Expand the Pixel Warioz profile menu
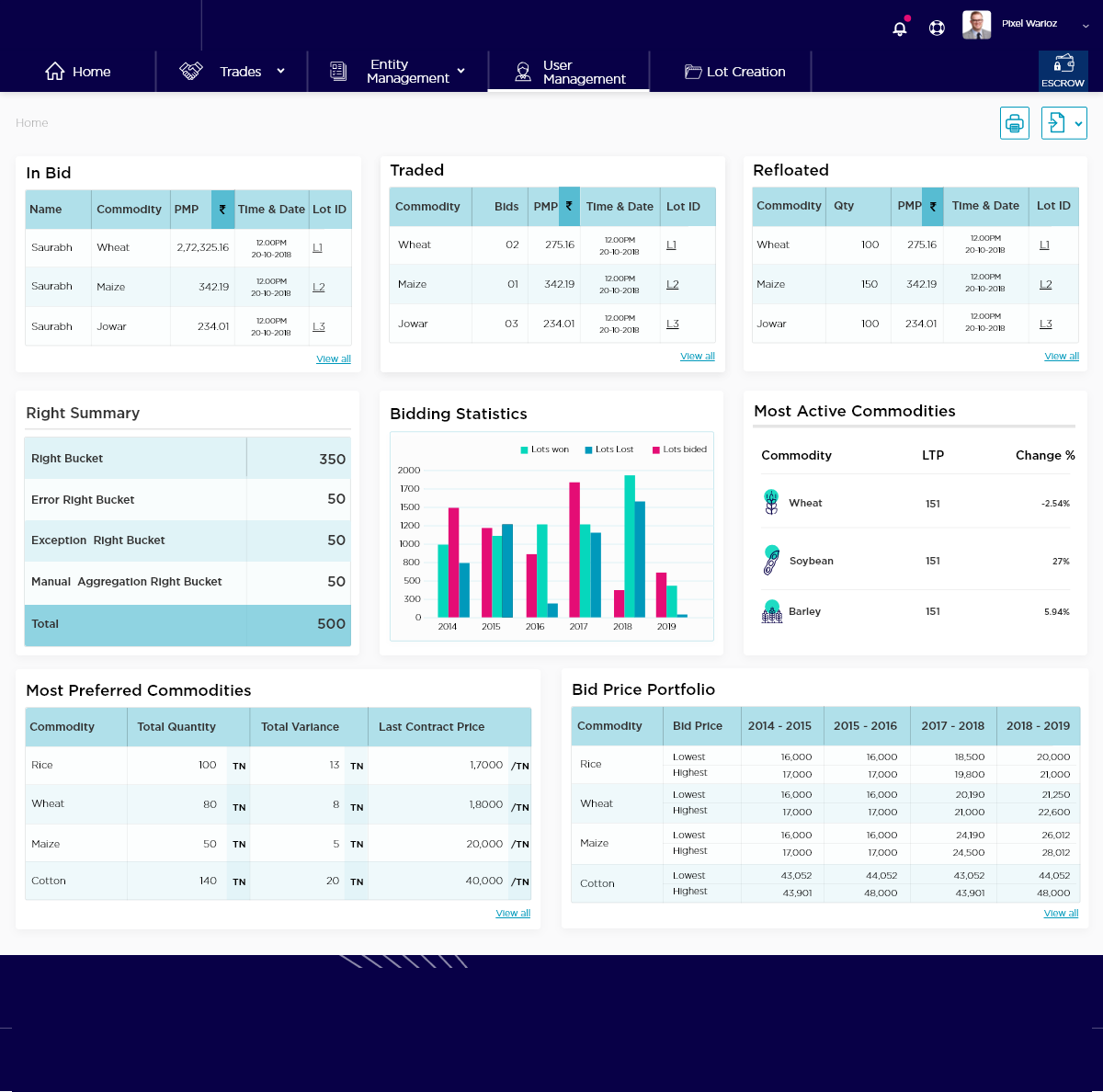The height and width of the screenshot is (1092, 1103). point(1086,26)
